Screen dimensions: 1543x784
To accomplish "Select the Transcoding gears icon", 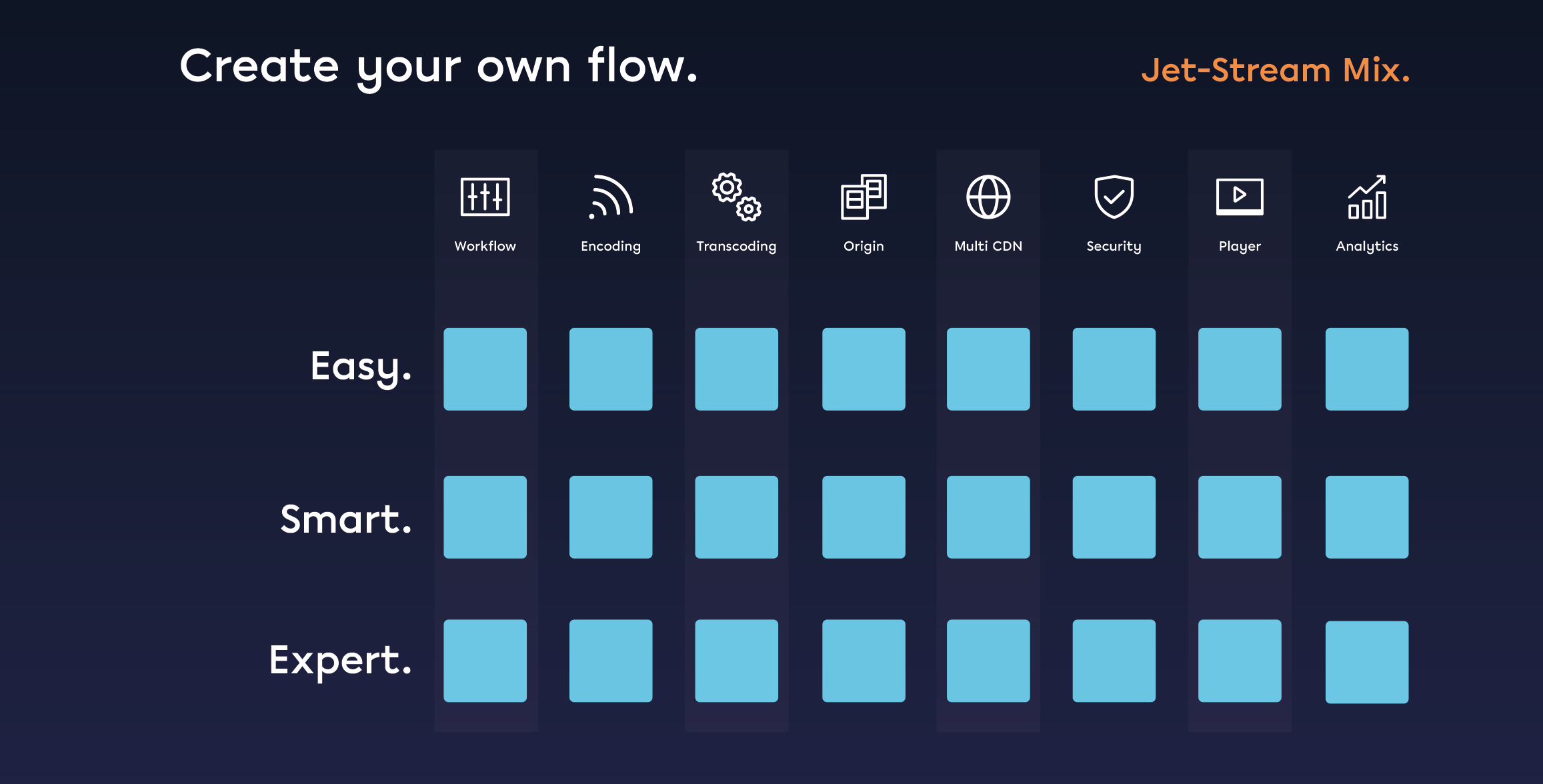I will 736,197.
